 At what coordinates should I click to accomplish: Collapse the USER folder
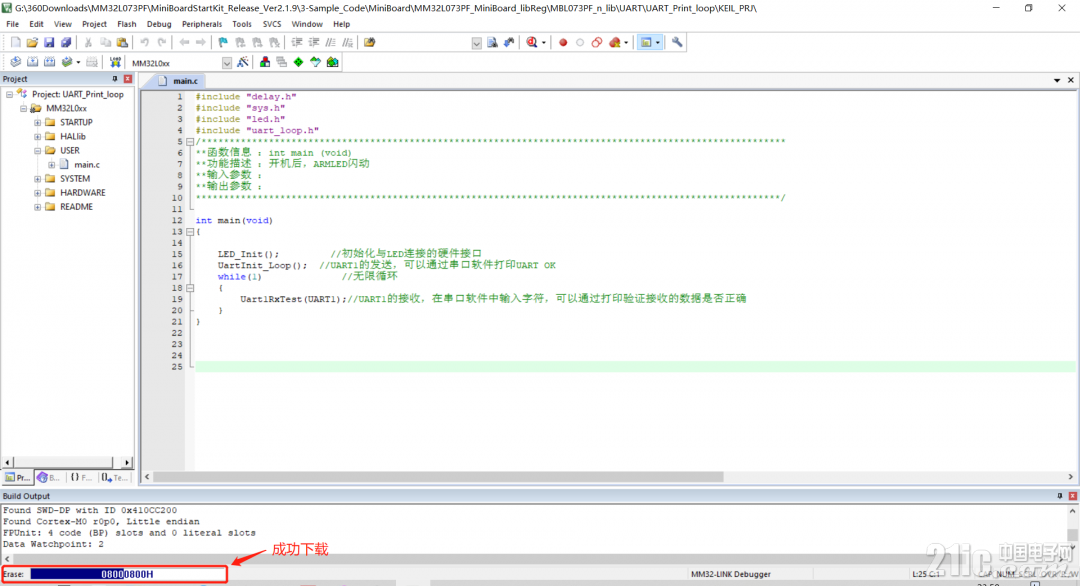(x=37, y=151)
